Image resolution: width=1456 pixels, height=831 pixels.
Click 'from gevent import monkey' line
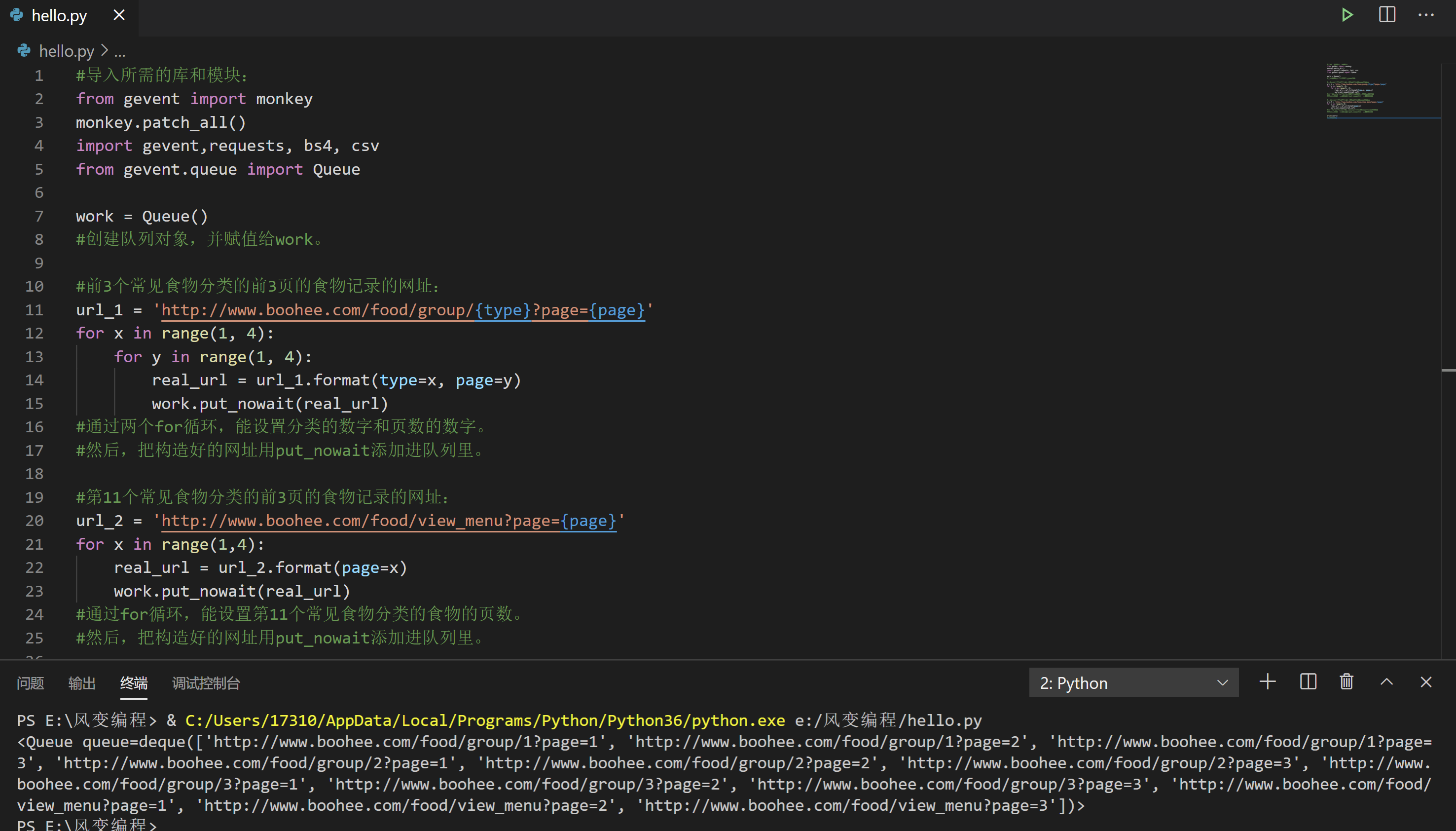[194, 99]
